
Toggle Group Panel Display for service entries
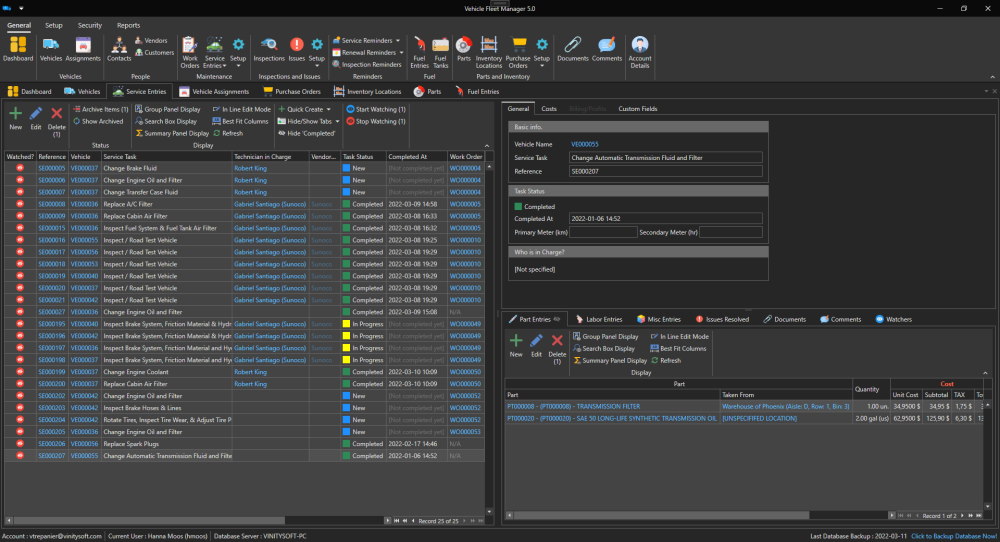coord(168,109)
